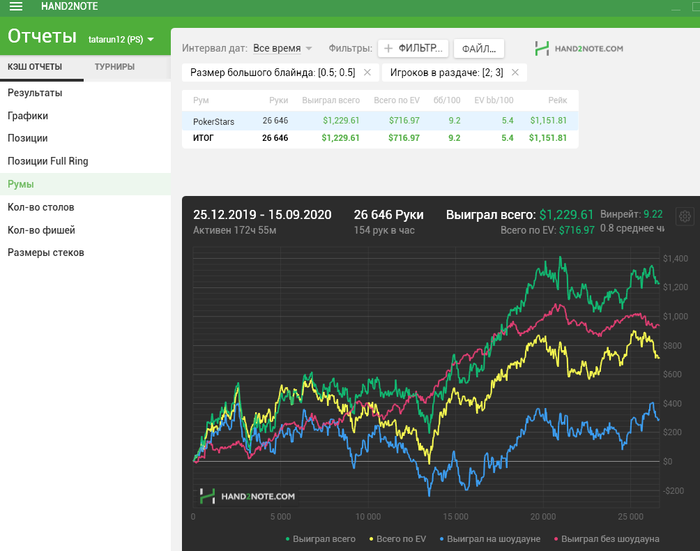Click $1,151.81 rake in PokerStars row
The height and width of the screenshot is (551, 700).
click(x=548, y=121)
